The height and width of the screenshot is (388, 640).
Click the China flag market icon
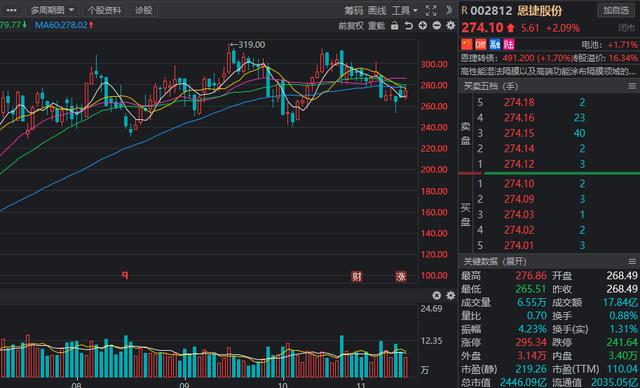[467, 44]
